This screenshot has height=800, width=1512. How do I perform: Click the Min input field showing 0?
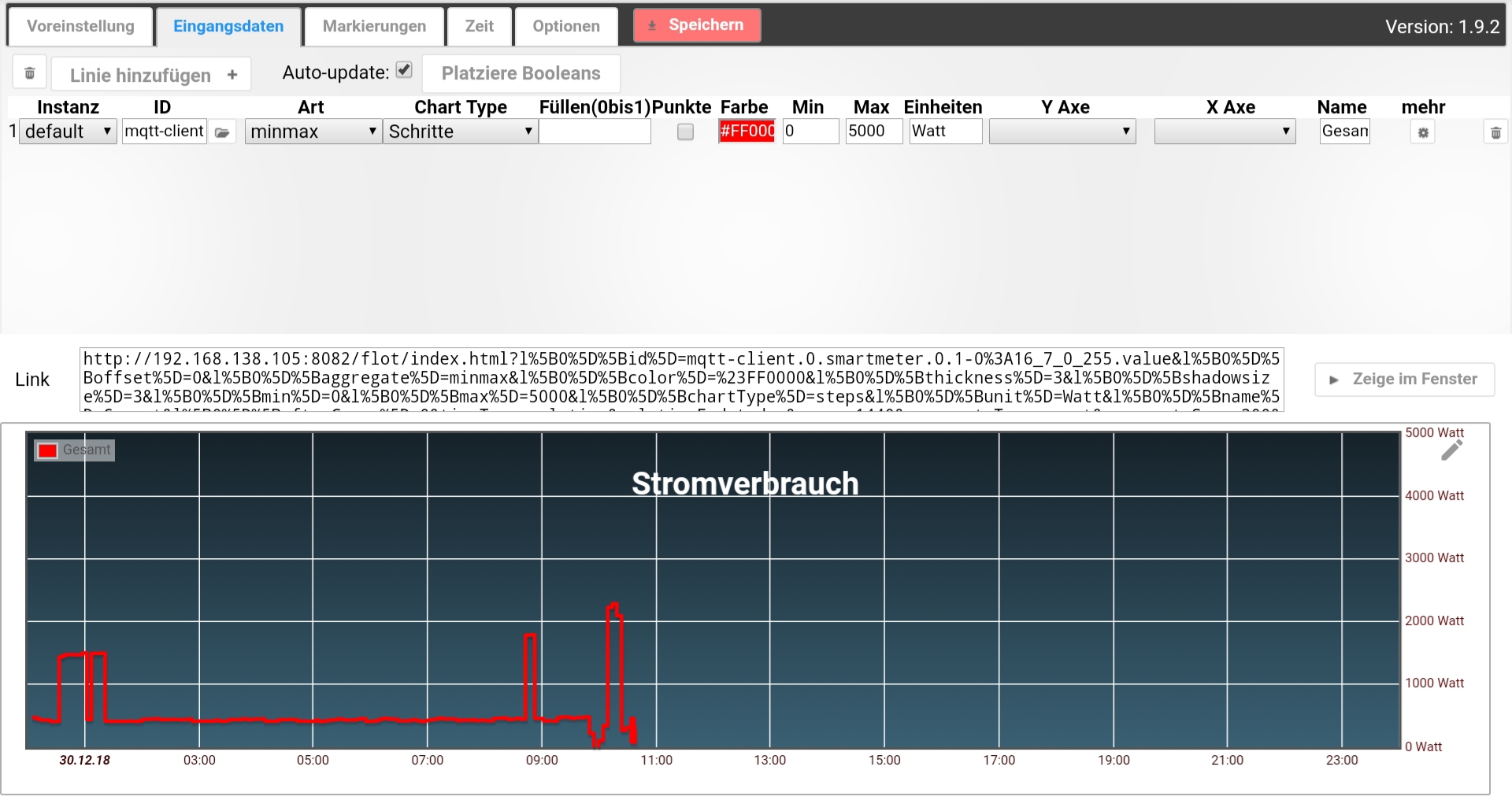(x=810, y=131)
